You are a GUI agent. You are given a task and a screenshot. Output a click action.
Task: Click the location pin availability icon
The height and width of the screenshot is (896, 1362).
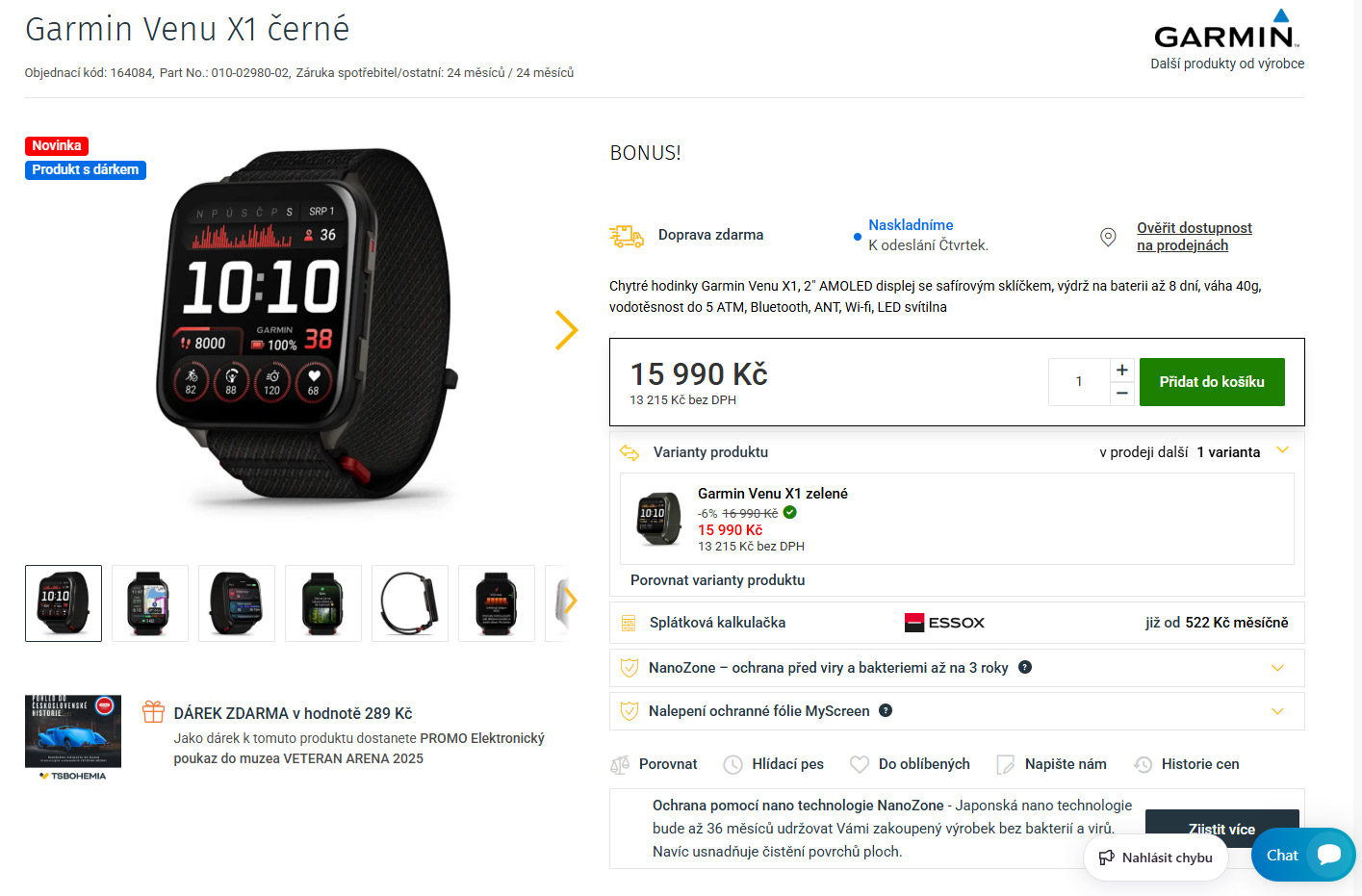point(1108,237)
